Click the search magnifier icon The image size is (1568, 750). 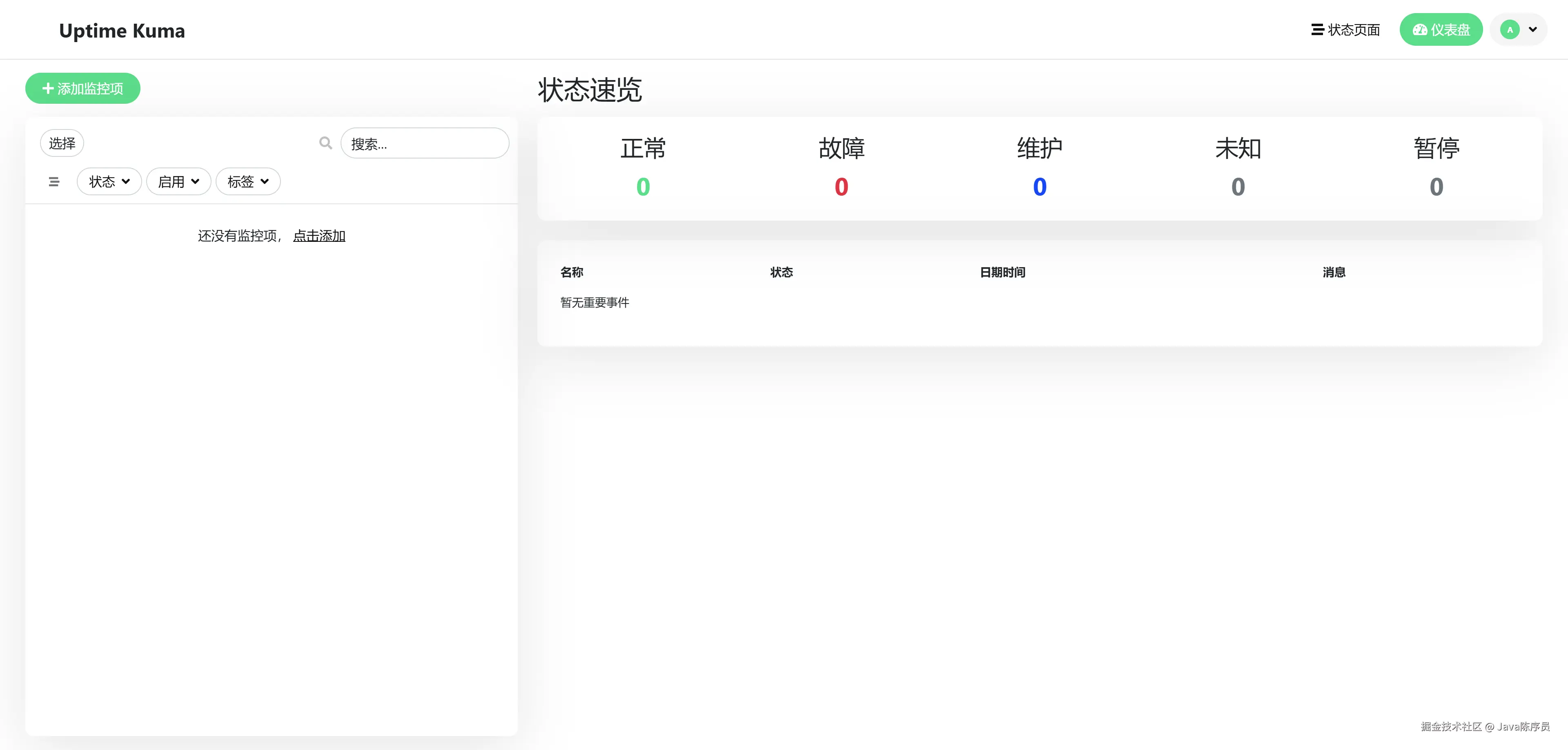coord(326,143)
